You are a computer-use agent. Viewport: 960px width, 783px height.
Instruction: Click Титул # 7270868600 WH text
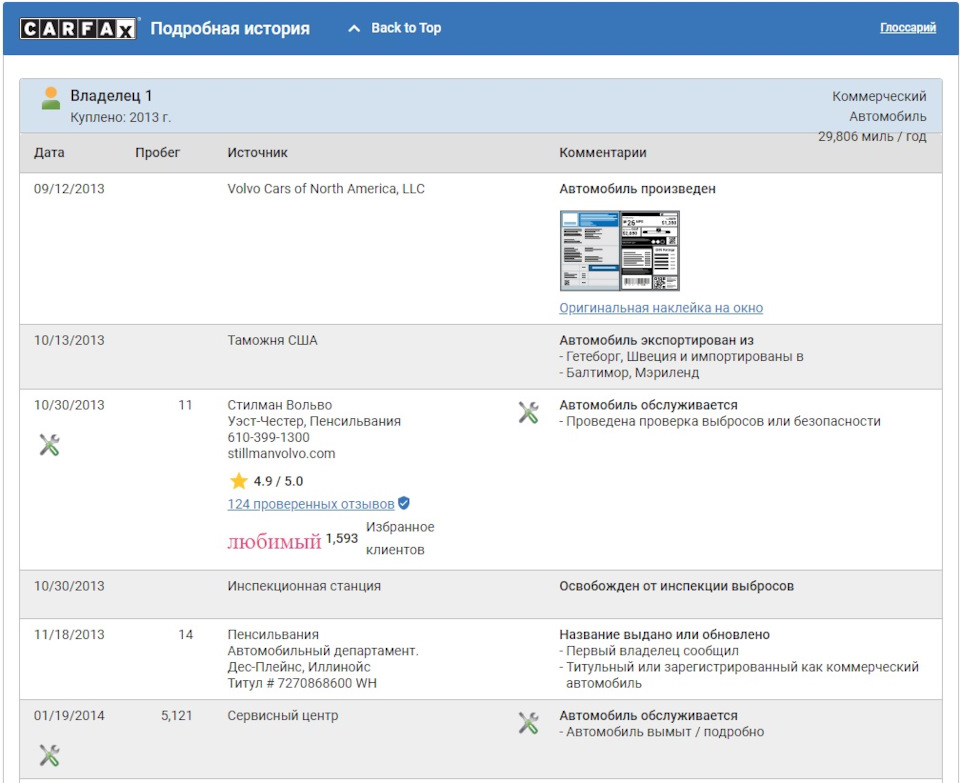302,683
